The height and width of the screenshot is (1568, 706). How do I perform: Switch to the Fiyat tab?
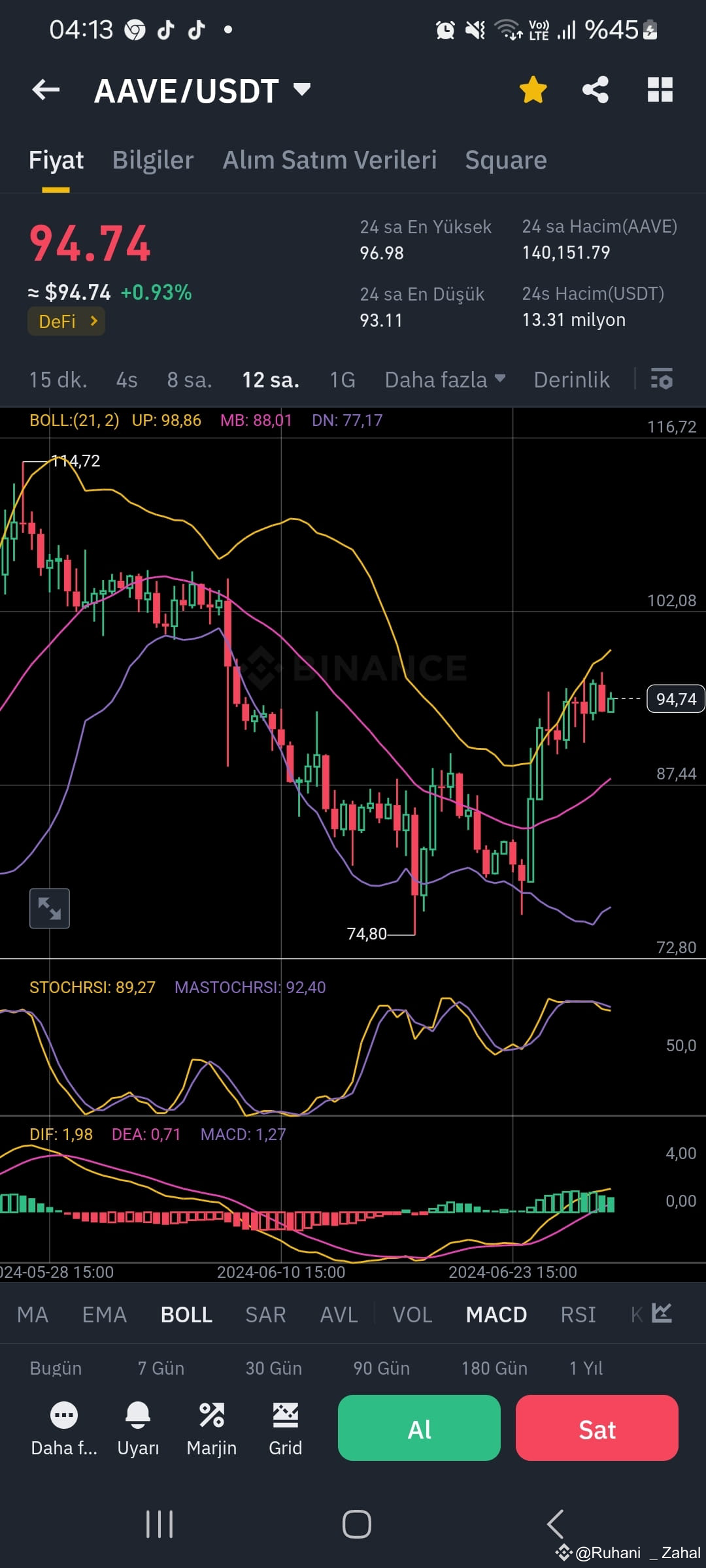coord(56,160)
